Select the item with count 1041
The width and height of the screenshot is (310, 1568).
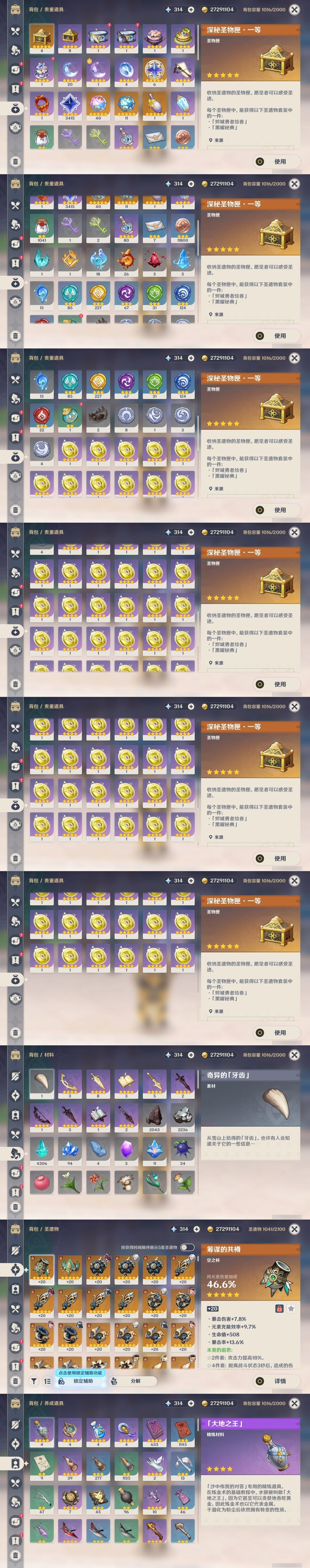tap(41, 228)
